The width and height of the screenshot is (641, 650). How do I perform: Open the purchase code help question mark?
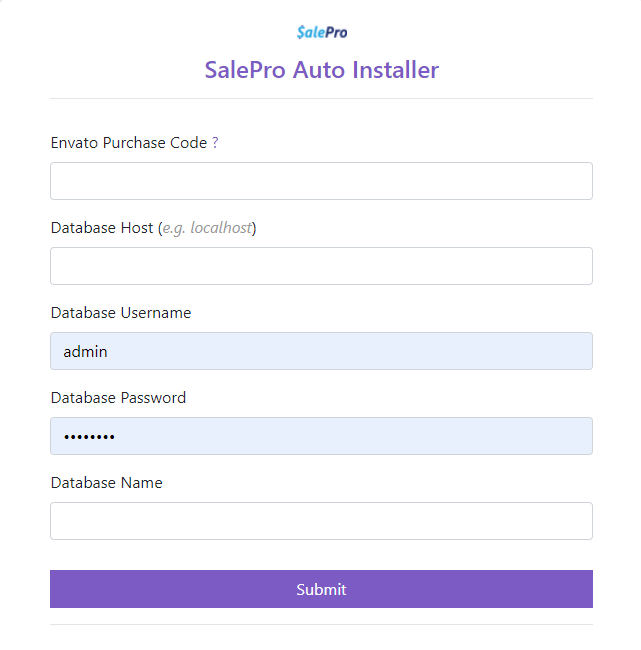click(215, 143)
